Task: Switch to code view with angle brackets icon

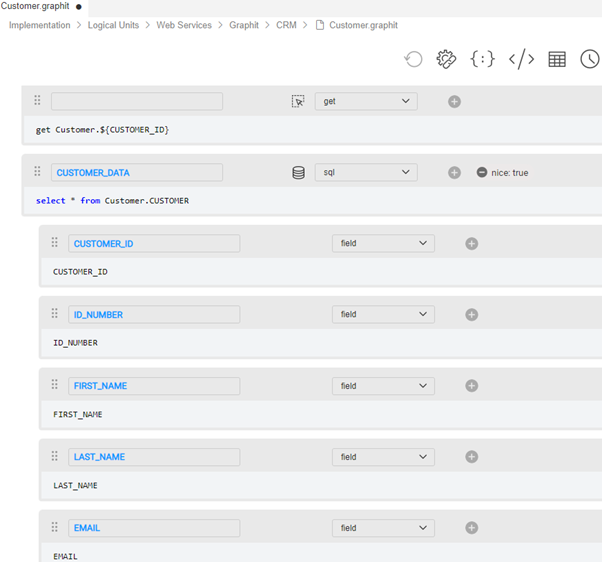Action: (521, 60)
